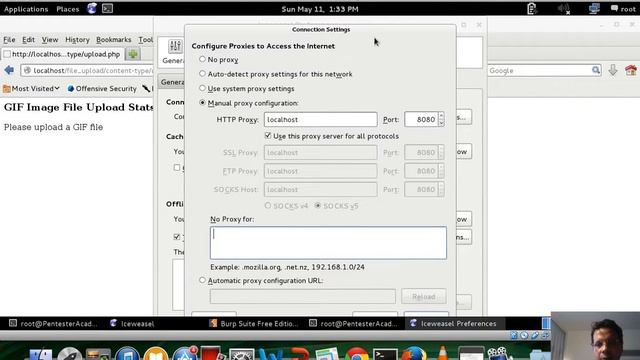Toggle Use this proxy server for all protocols
This screenshot has height=360, width=640.
tap(268, 136)
